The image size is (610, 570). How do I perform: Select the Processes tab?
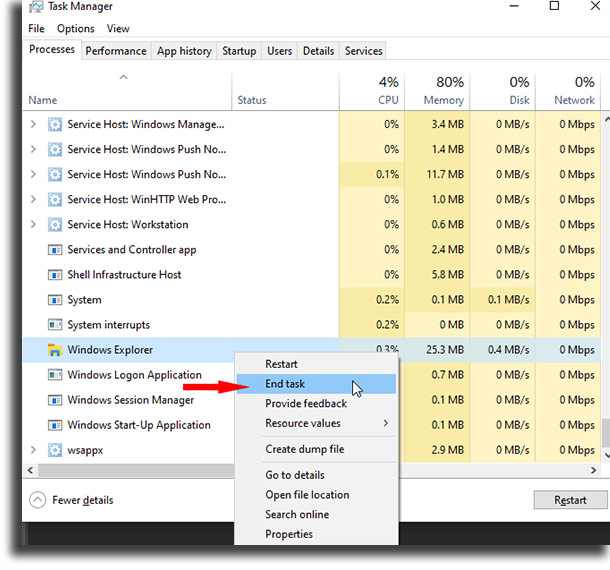[52, 49]
